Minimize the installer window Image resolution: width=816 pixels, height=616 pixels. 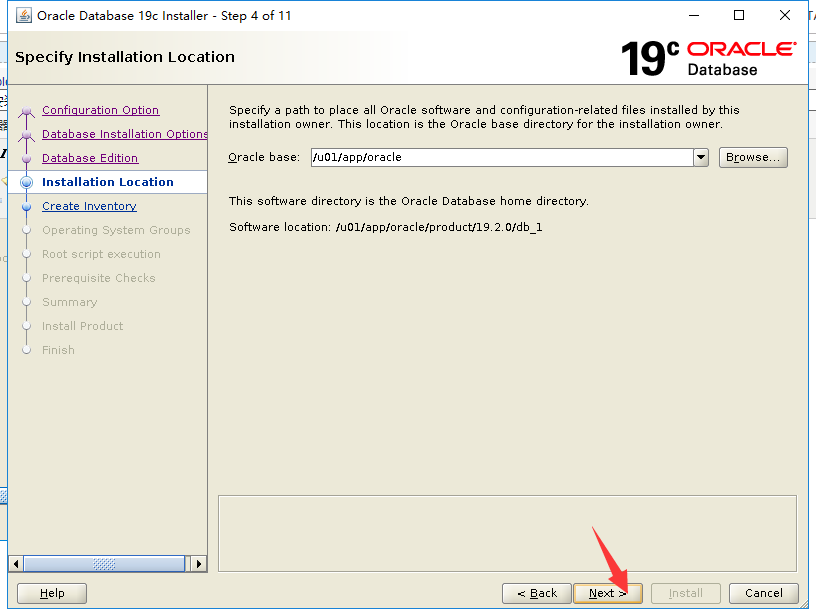(694, 15)
